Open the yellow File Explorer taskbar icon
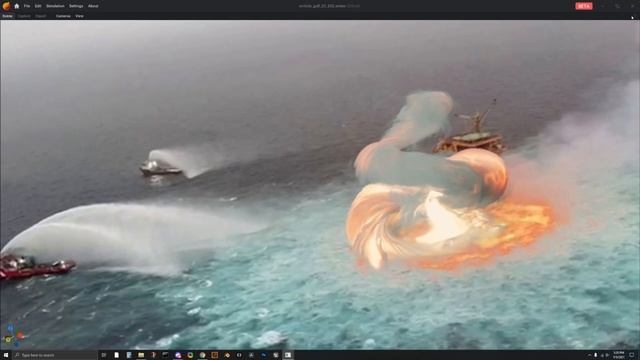The width and height of the screenshot is (640, 360). coord(141,355)
